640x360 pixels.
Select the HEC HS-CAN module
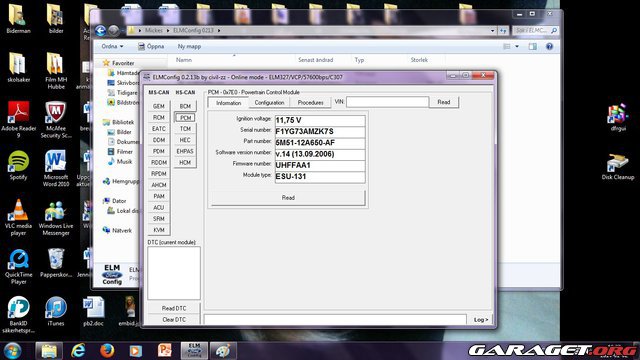pyautogui.click(x=185, y=140)
